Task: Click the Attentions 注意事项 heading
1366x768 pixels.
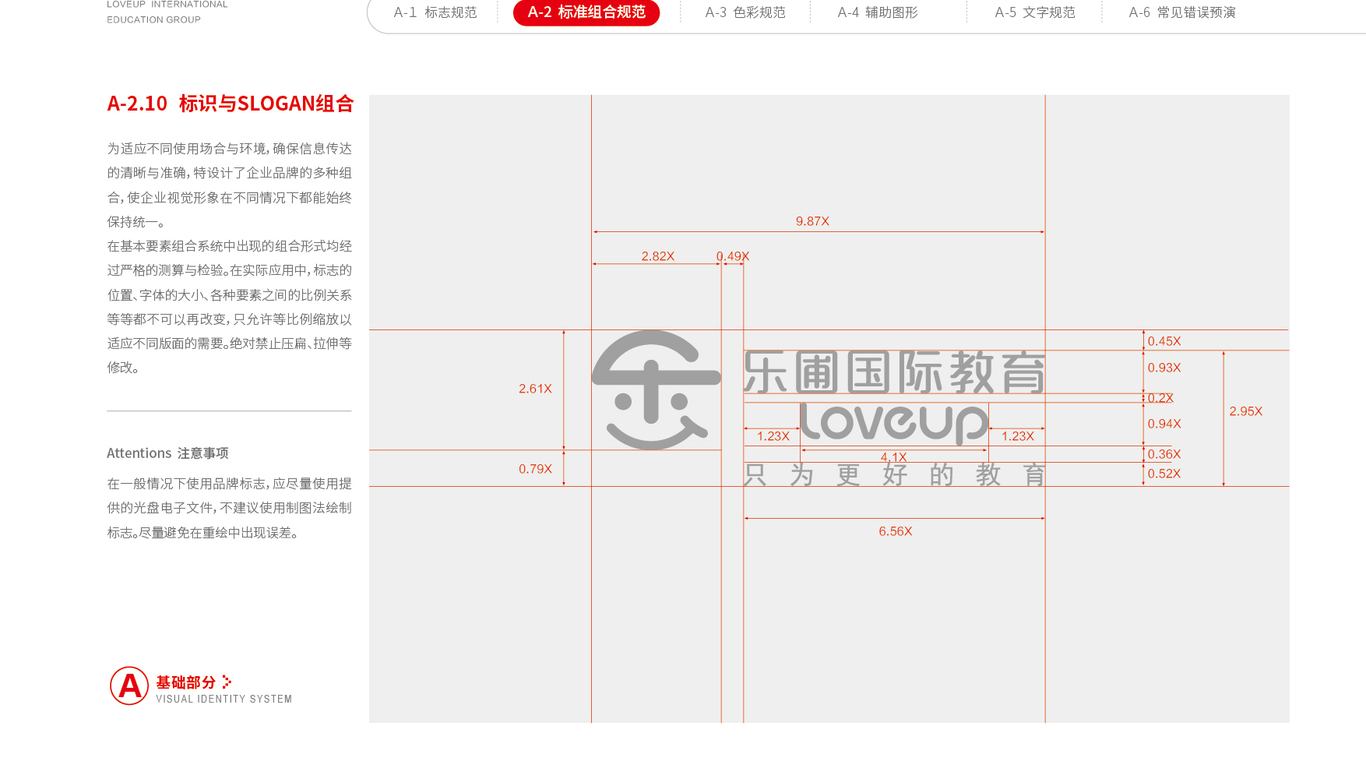Action: (168, 453)
